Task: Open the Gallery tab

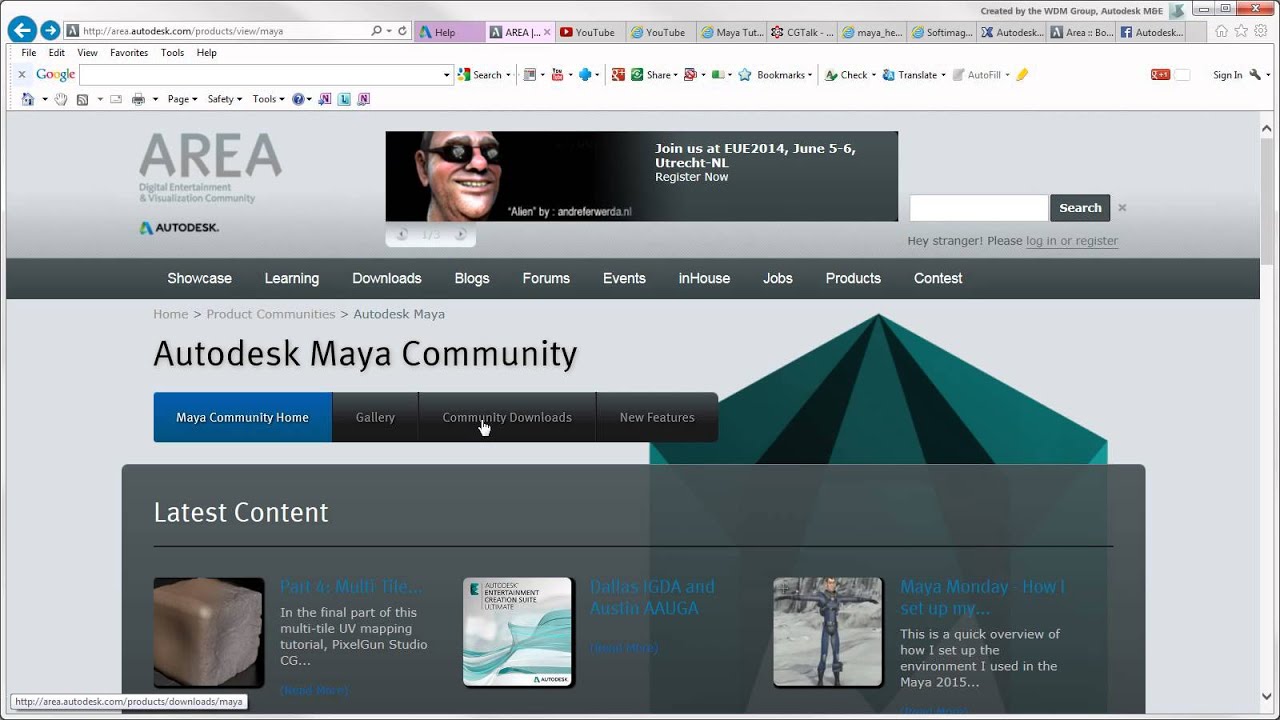Action: (x=375, y=417)
